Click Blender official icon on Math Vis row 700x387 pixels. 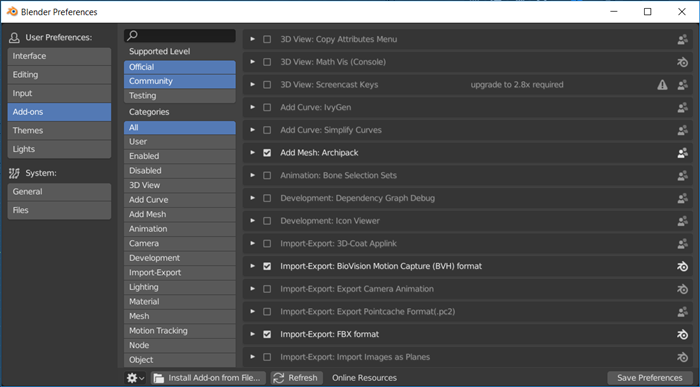pyautogui.click(x=682, y=62)
